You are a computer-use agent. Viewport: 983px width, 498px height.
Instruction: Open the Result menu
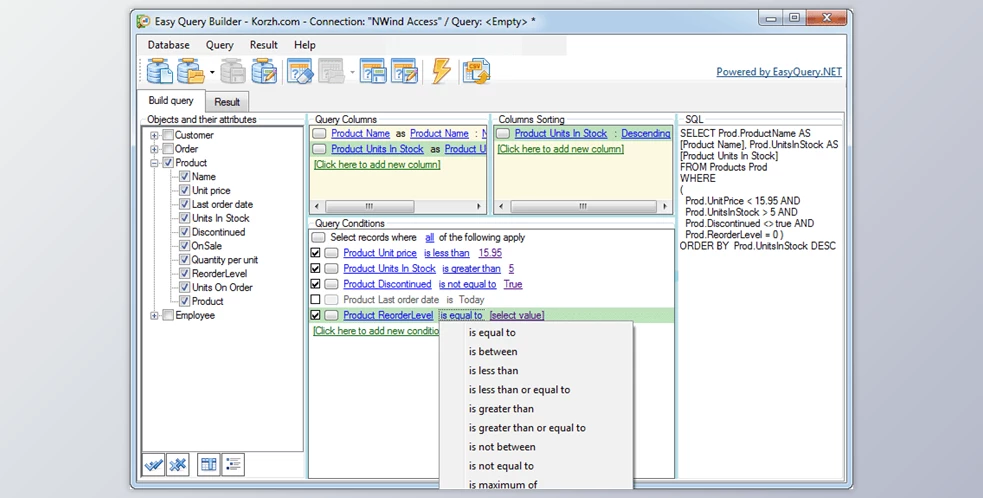263,45
